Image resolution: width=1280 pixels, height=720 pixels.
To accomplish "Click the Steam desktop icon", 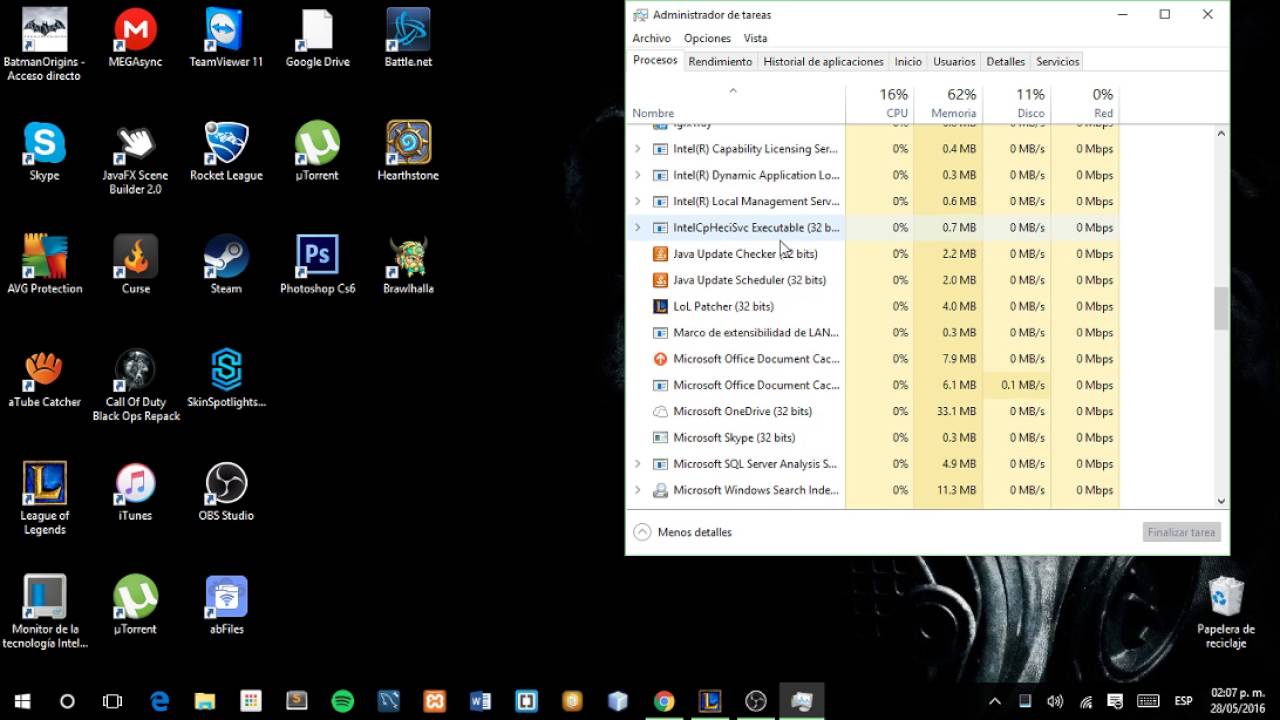I will 226,265.
